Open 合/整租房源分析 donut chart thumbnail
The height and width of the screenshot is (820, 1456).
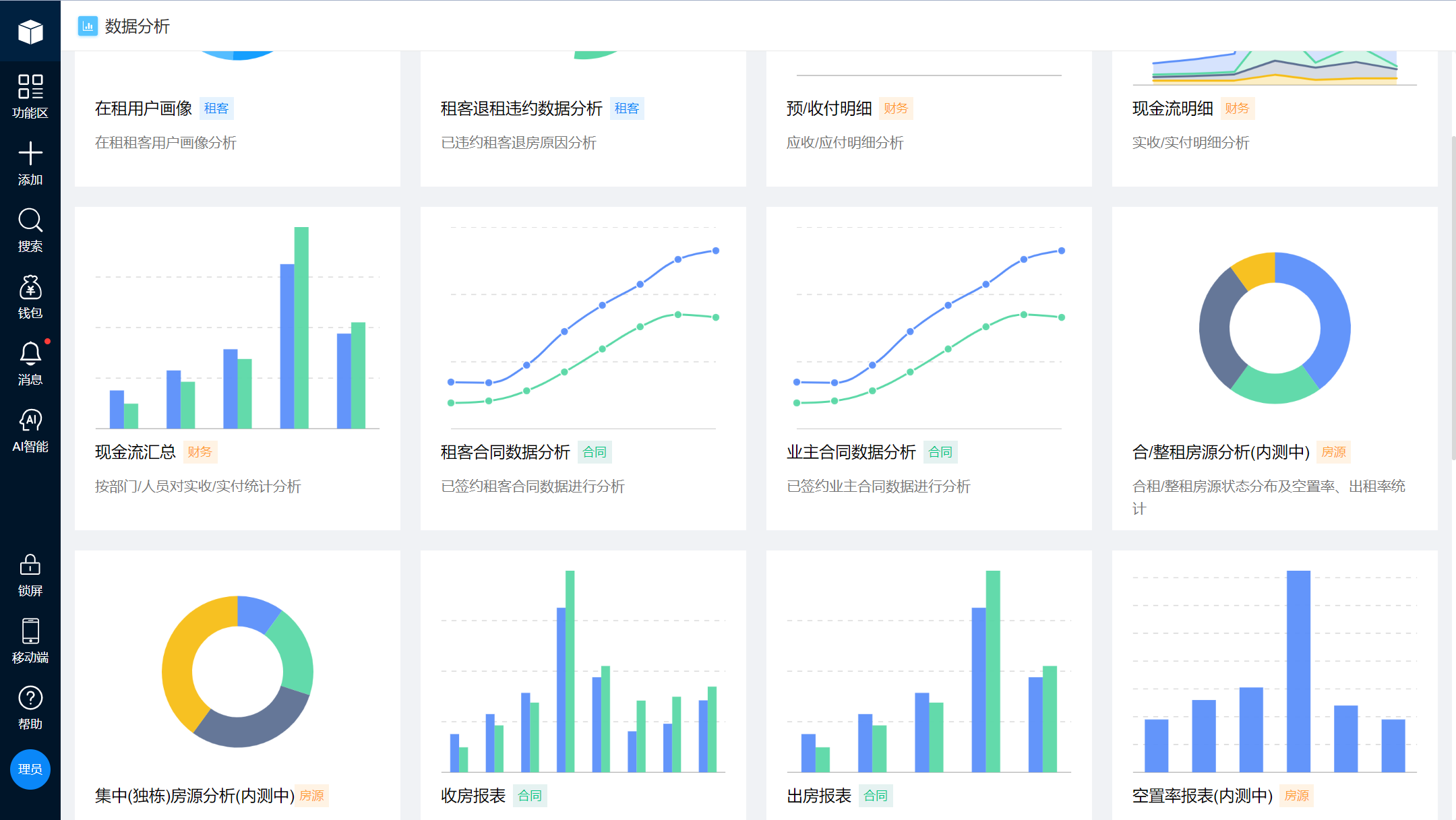1275,328
